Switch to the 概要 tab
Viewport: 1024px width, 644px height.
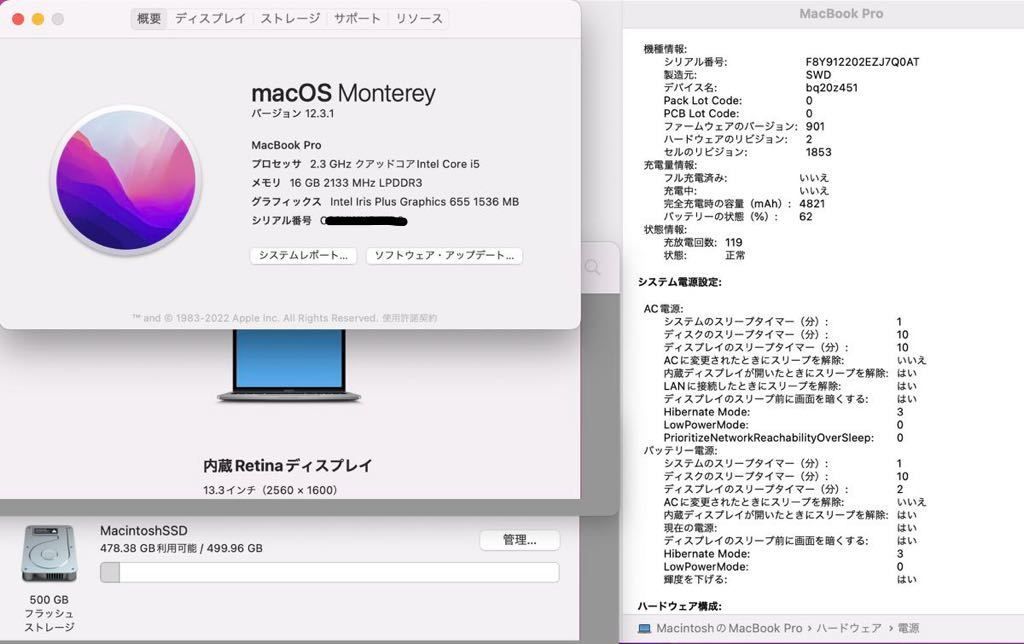tap(149, 19)
